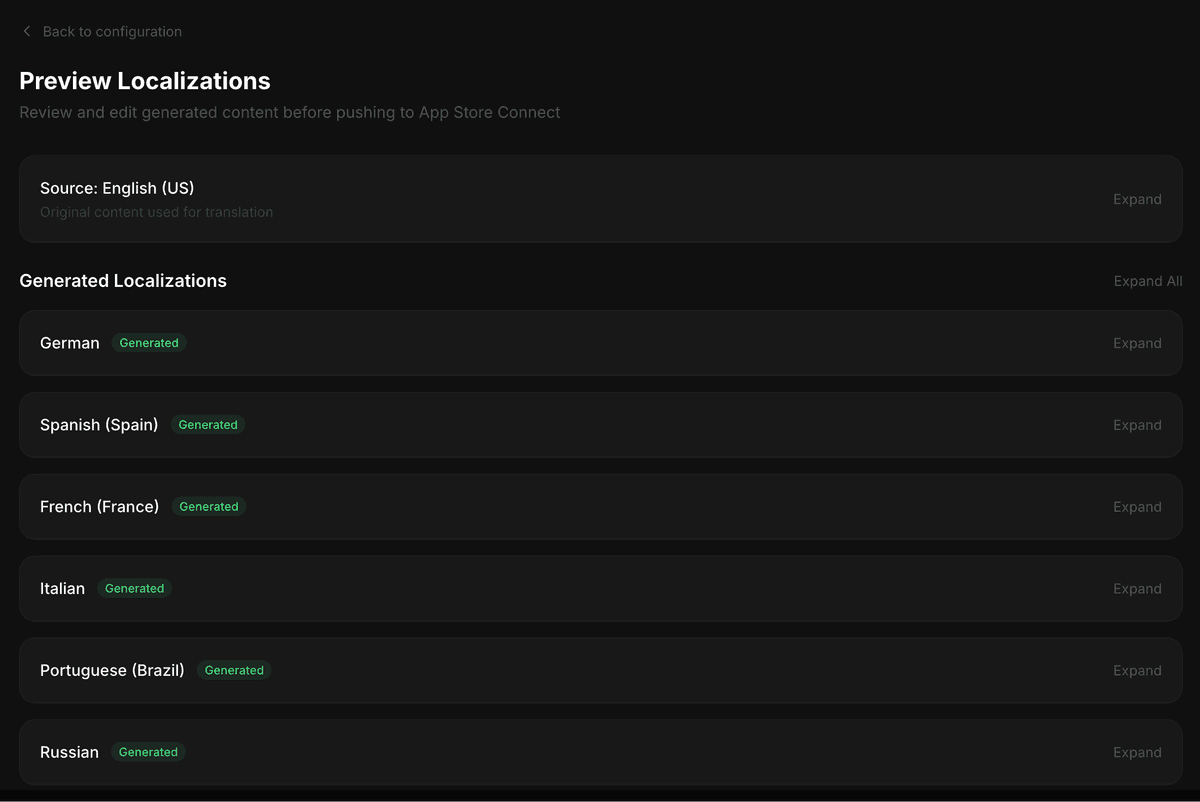This screenshot has height=802, width=1200.
Task: Click the Italian Generated status badge
Action: tap(134, 589)
